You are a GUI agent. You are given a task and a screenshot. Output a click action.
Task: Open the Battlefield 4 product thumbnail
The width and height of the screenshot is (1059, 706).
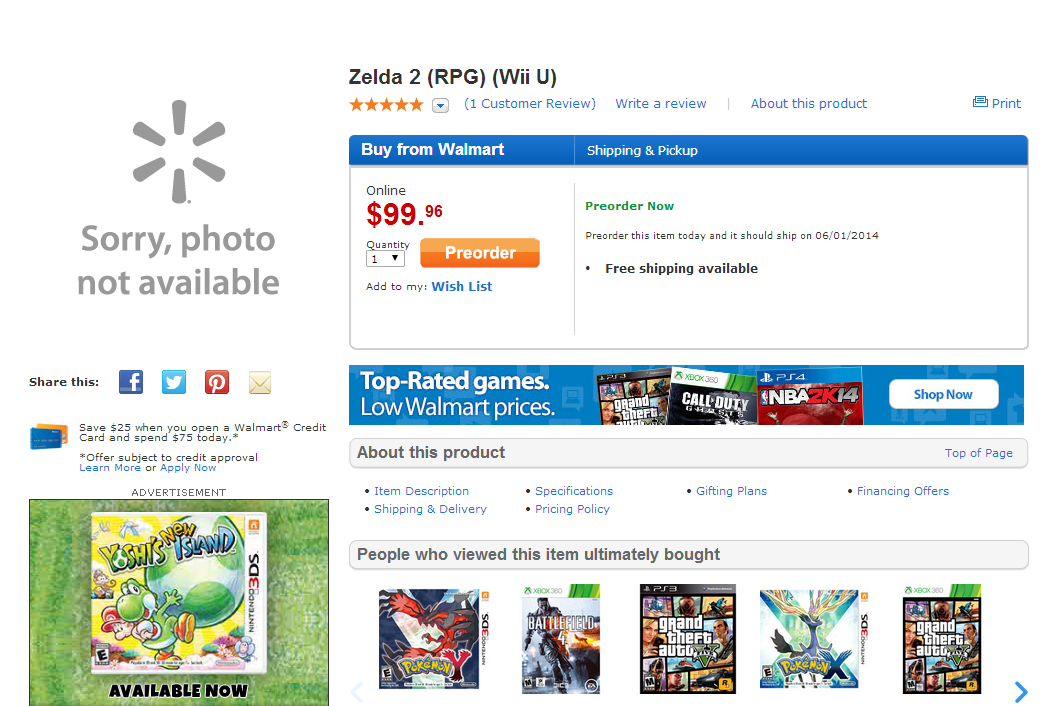pyautogui.click(x=561, y=639)
